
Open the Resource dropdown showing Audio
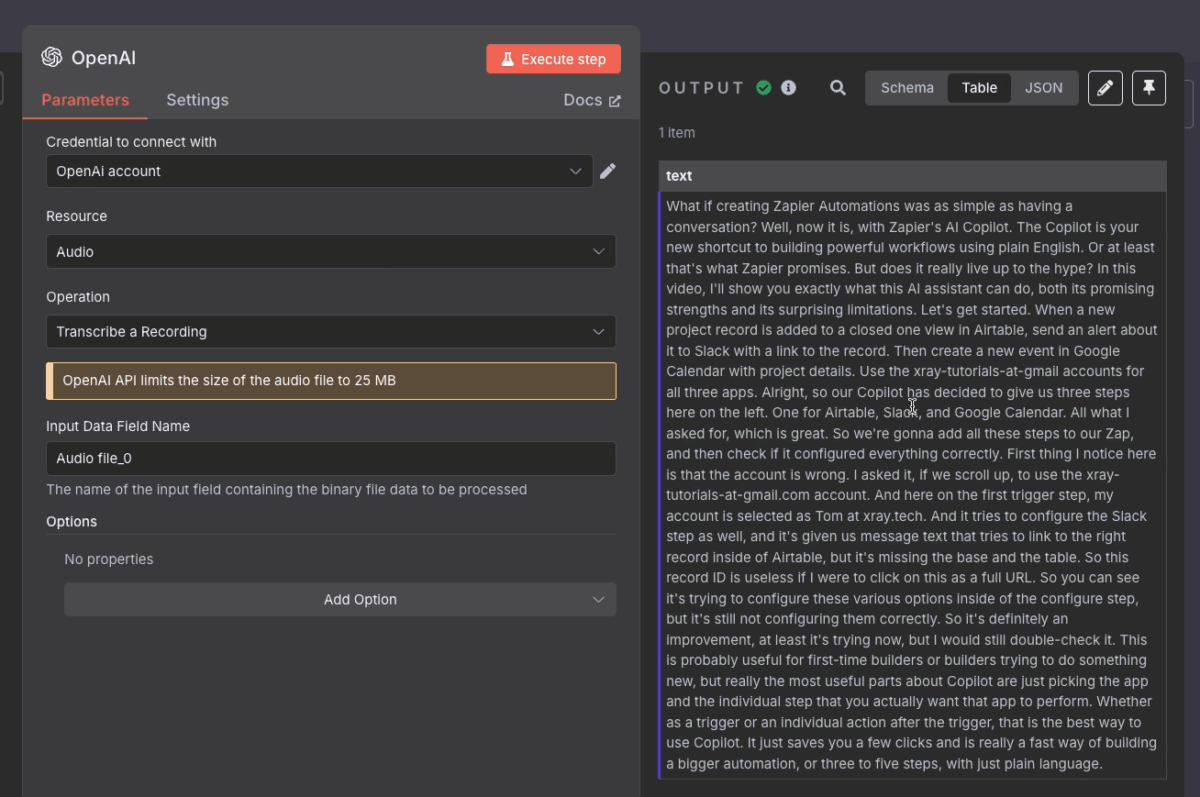pyautogui.click(x=331, y=252)
